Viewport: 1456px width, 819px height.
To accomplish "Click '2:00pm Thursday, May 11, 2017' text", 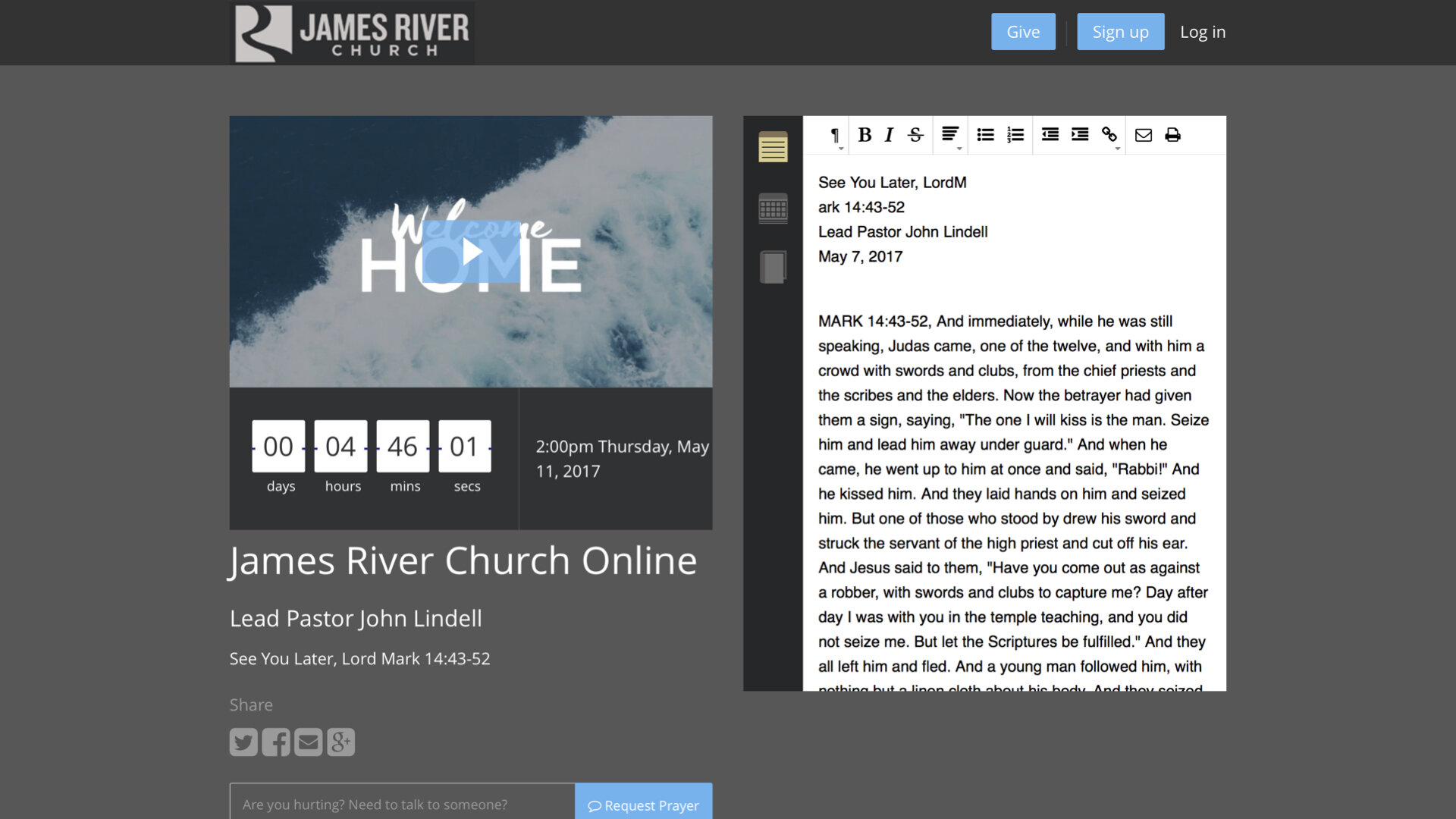I will (622, 459).
